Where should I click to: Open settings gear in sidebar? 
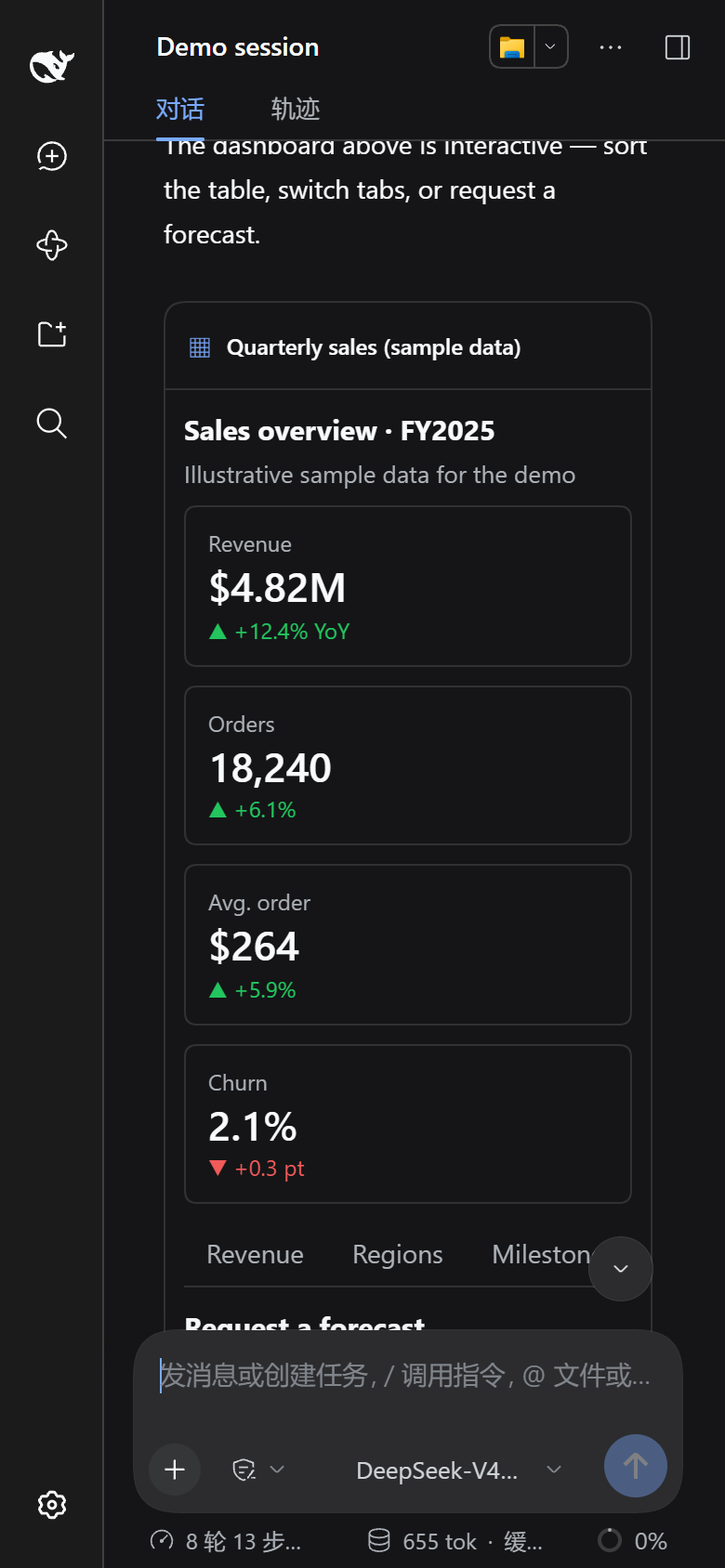[x=52, y=1505]
